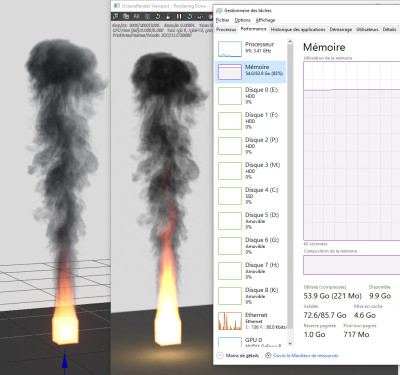Select Disque 2 (P:) performance entry
This screenshot has height=375, width=400.
coord(250,146)
